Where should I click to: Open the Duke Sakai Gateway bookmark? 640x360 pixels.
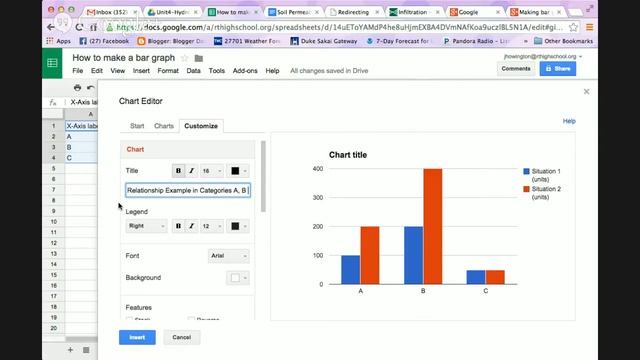324,41
